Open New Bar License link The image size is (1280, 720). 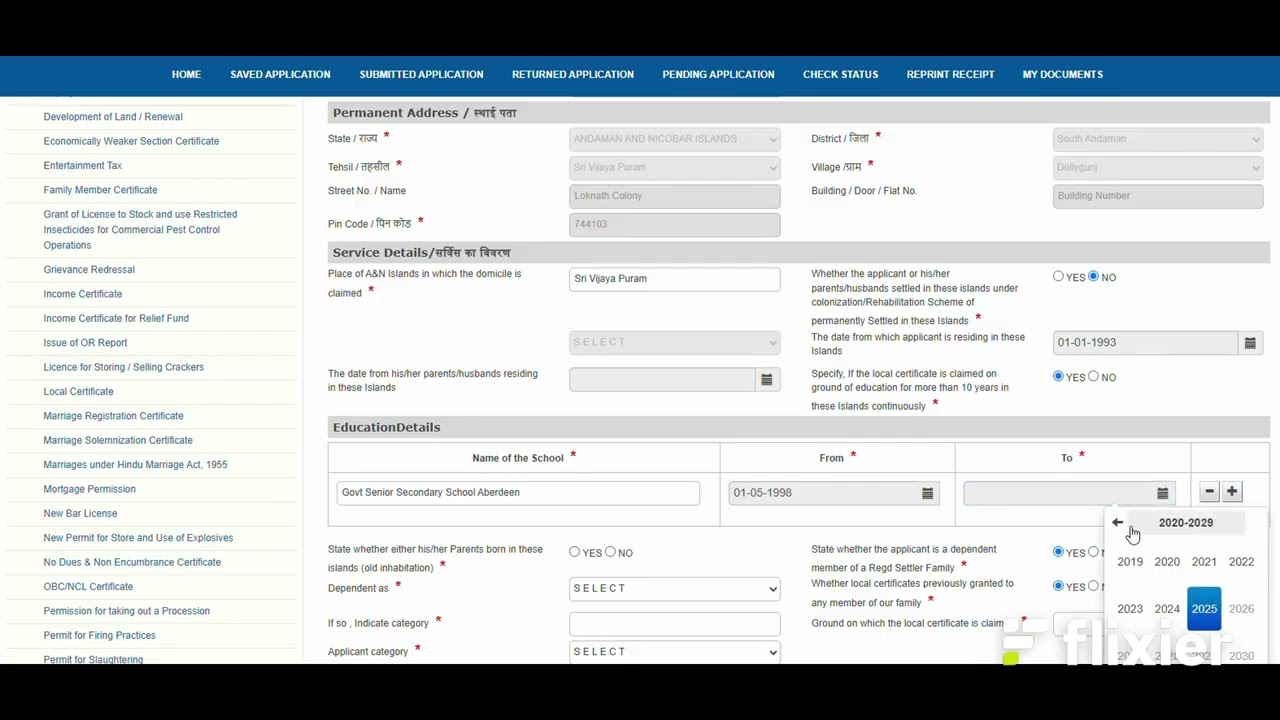(80, 514)
